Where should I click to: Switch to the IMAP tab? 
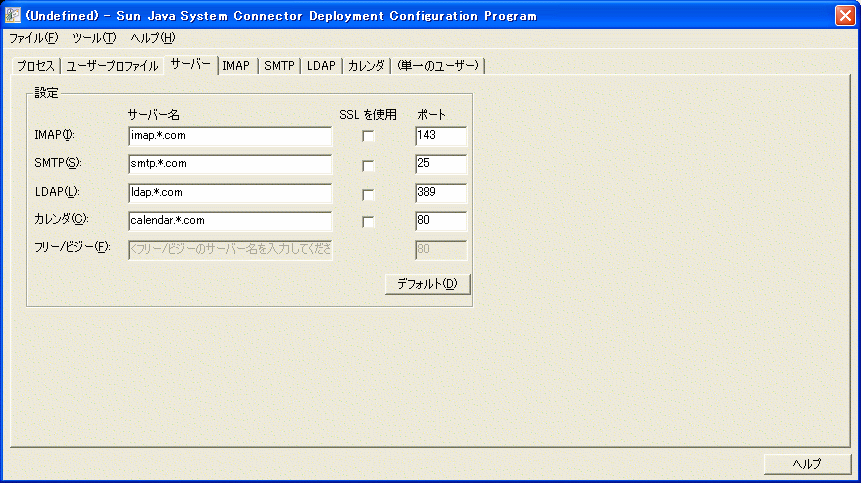[x=236, y=66]
